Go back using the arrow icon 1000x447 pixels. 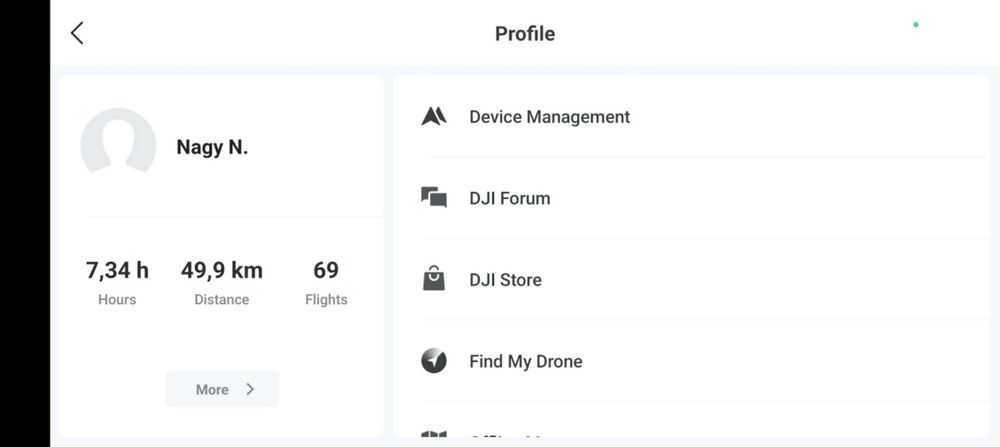(77, 33)
